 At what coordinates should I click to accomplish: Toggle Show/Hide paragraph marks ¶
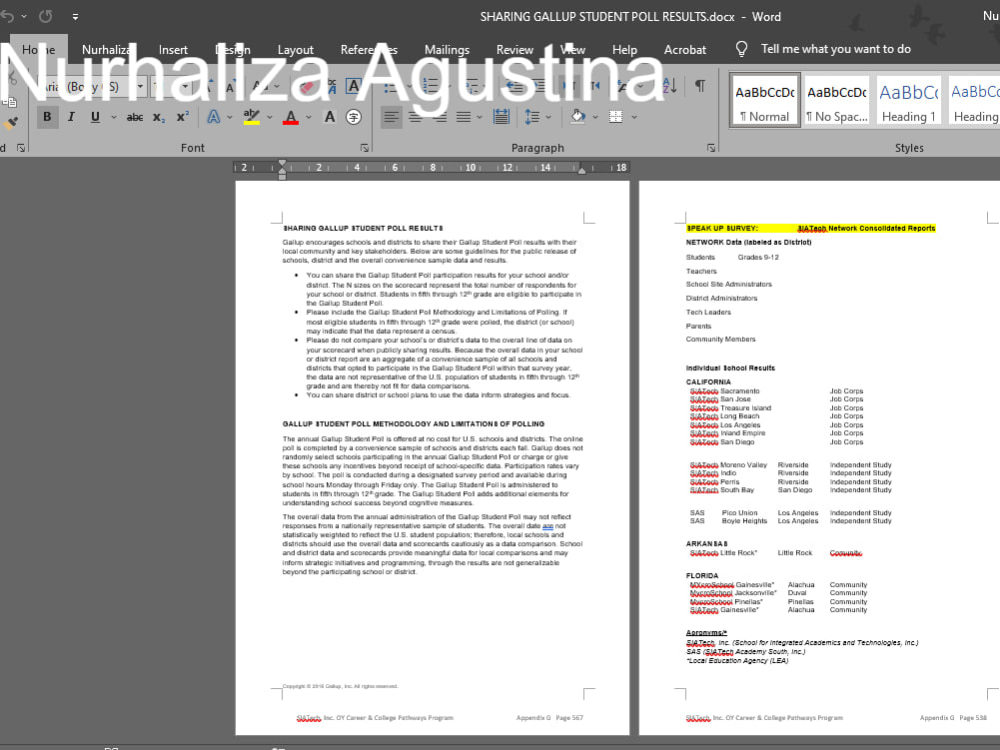tap(700, 86)
